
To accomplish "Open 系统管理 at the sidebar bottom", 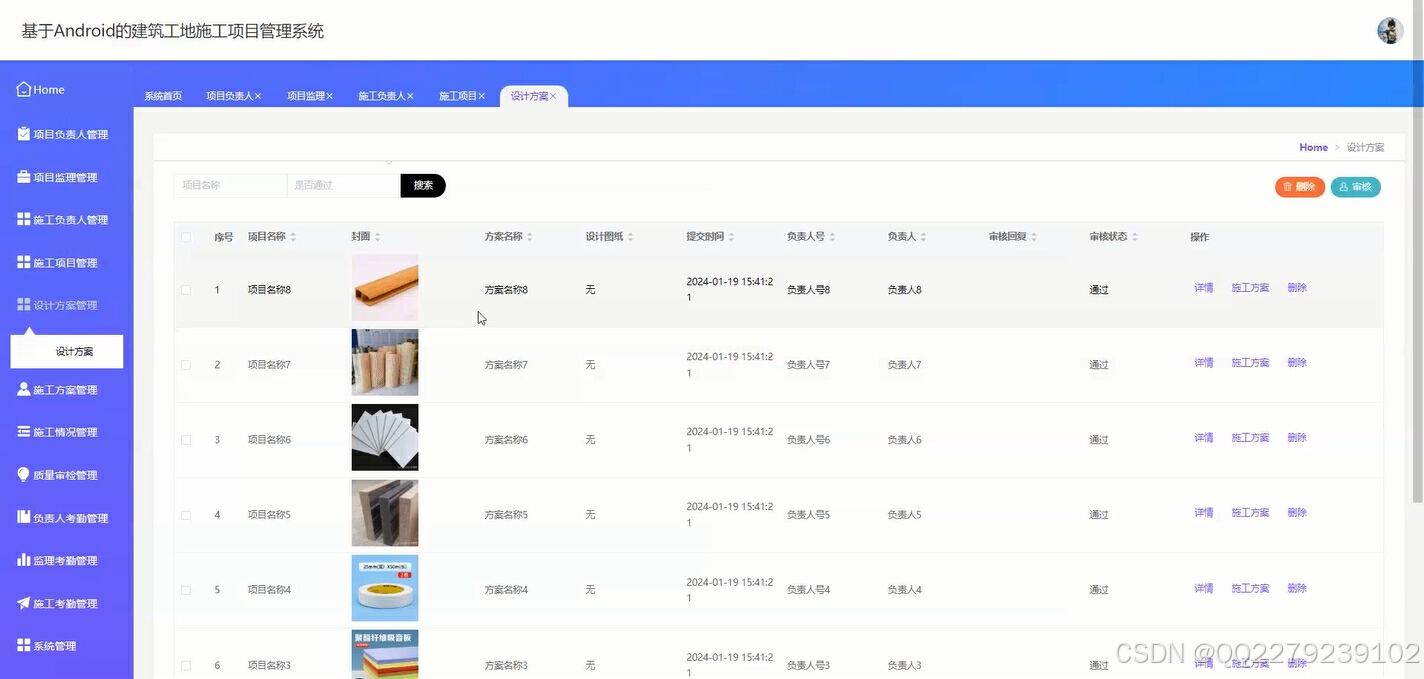I will (47, 645).
